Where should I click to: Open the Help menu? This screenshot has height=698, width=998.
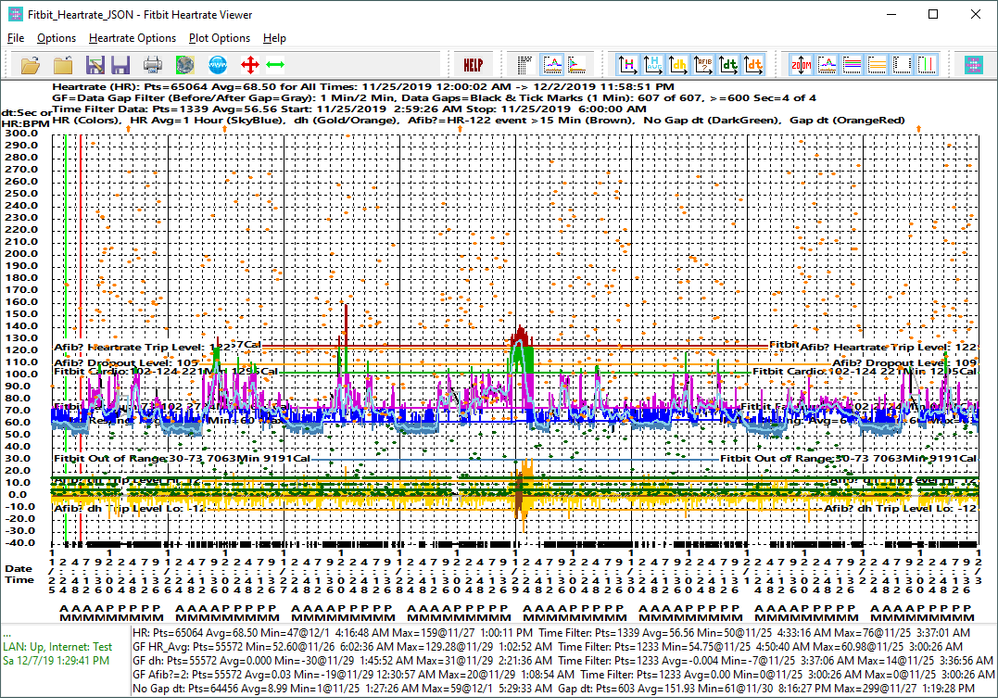tap(274, 38)
